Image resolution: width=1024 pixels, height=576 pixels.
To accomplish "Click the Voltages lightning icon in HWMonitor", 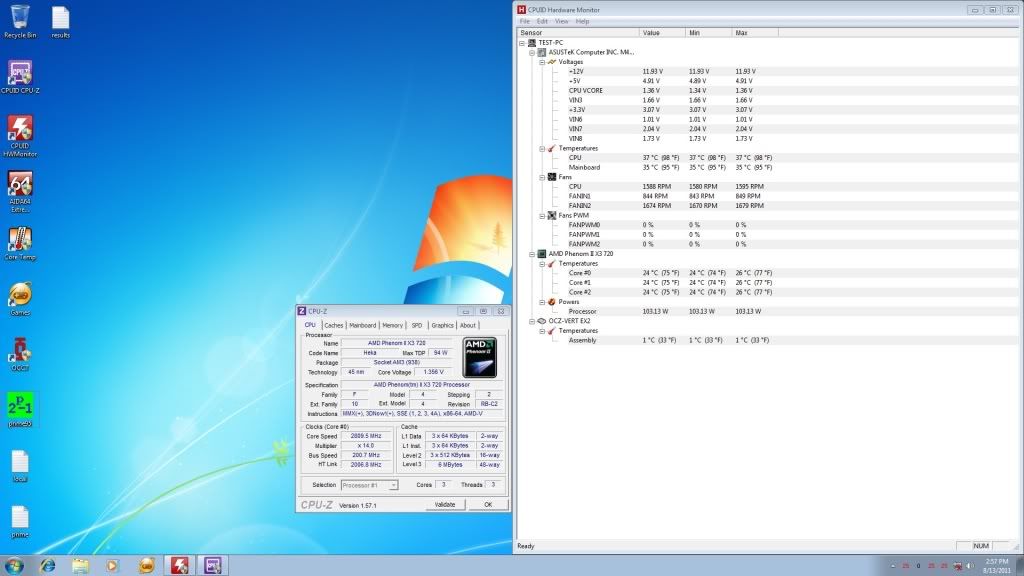I will pyautogui.click(x=551, y=61).
